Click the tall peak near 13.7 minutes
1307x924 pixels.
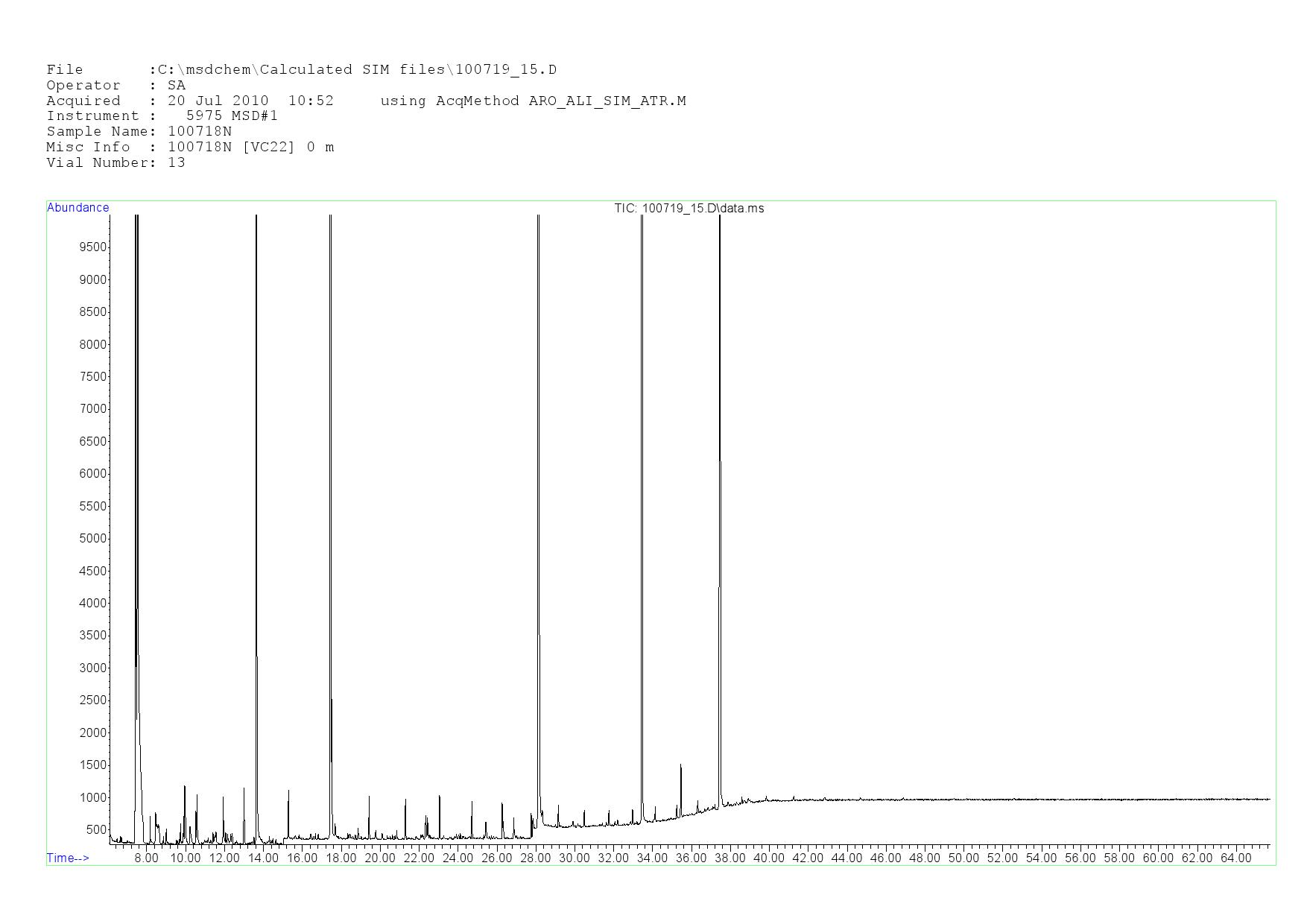pyautogui.click(x=256, y=522)
